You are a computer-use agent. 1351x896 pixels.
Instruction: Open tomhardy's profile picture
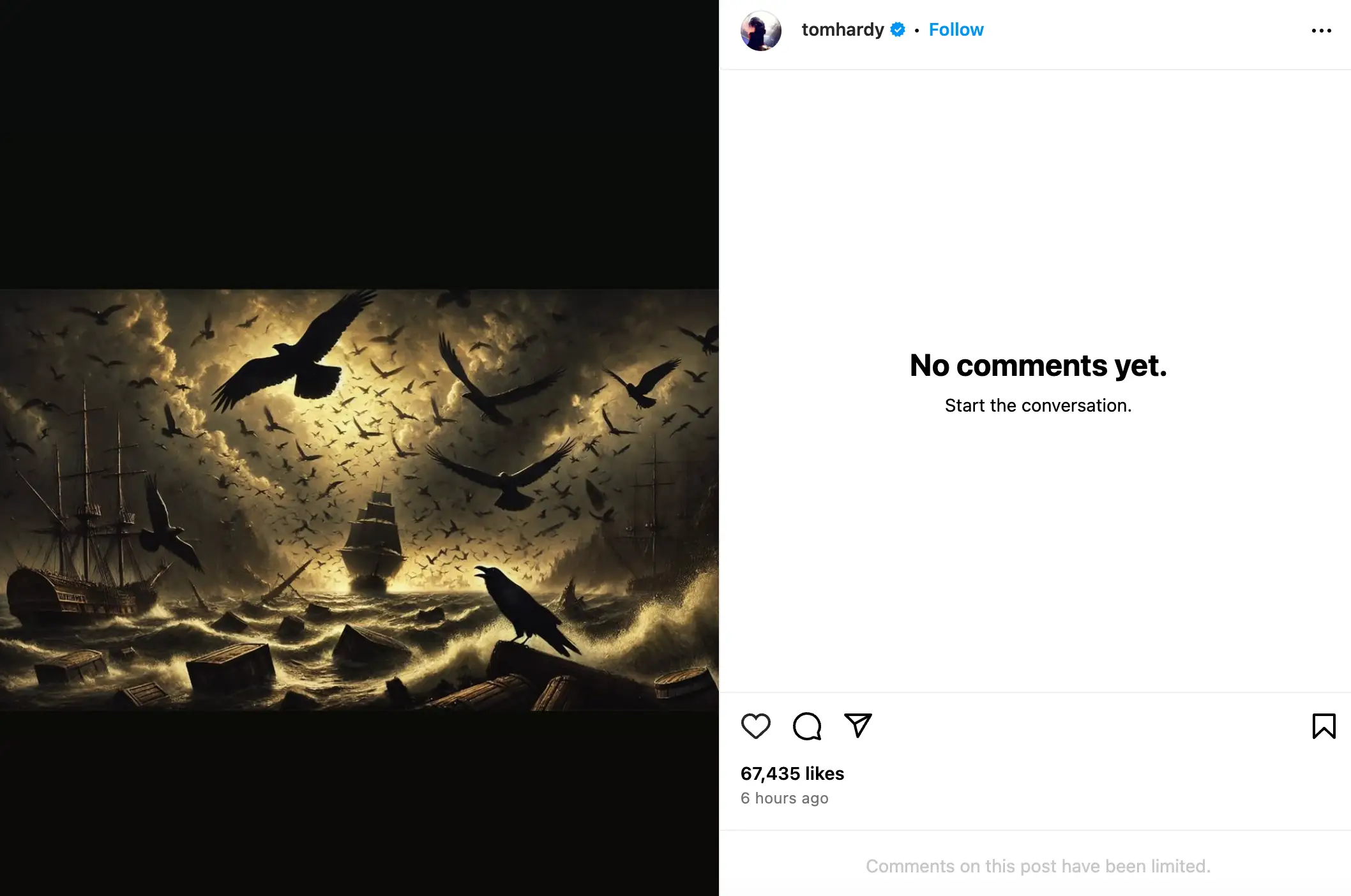tap(760, 29)
